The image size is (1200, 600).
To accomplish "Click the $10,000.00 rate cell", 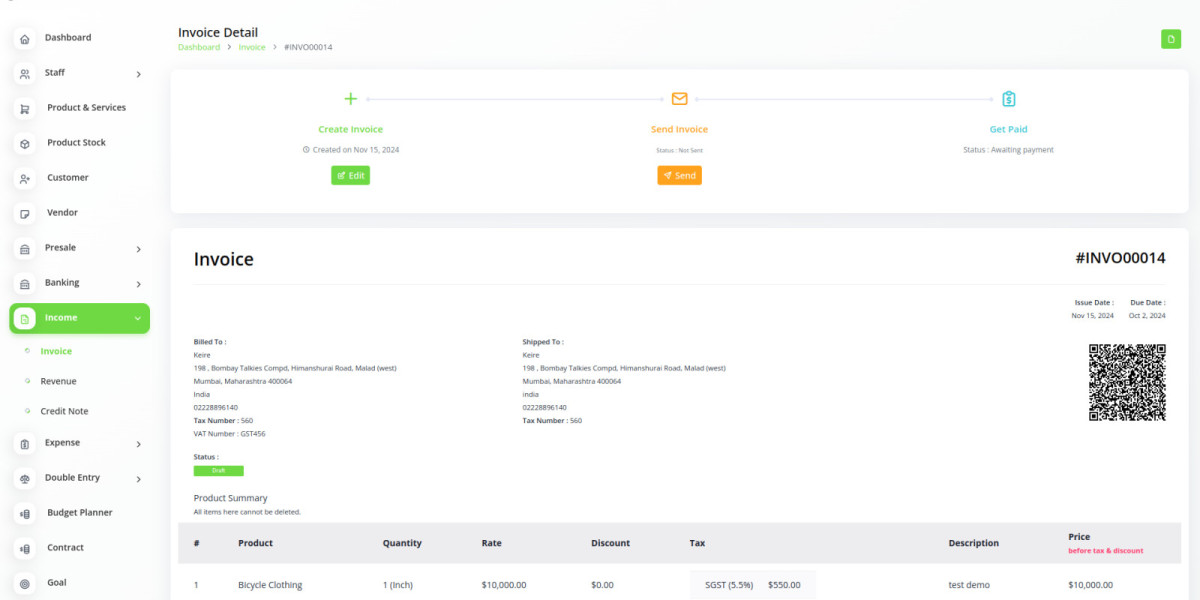I will (x=503, y=585).
